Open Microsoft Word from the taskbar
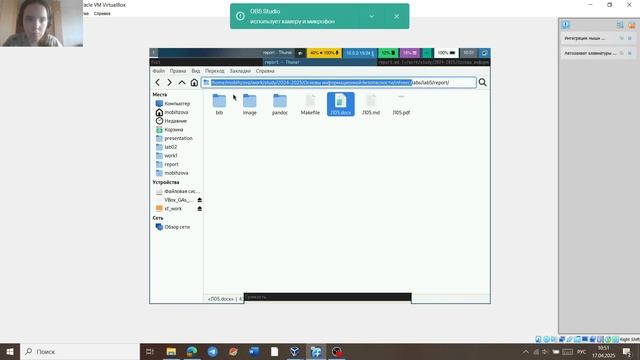 (x=254, y=351)
